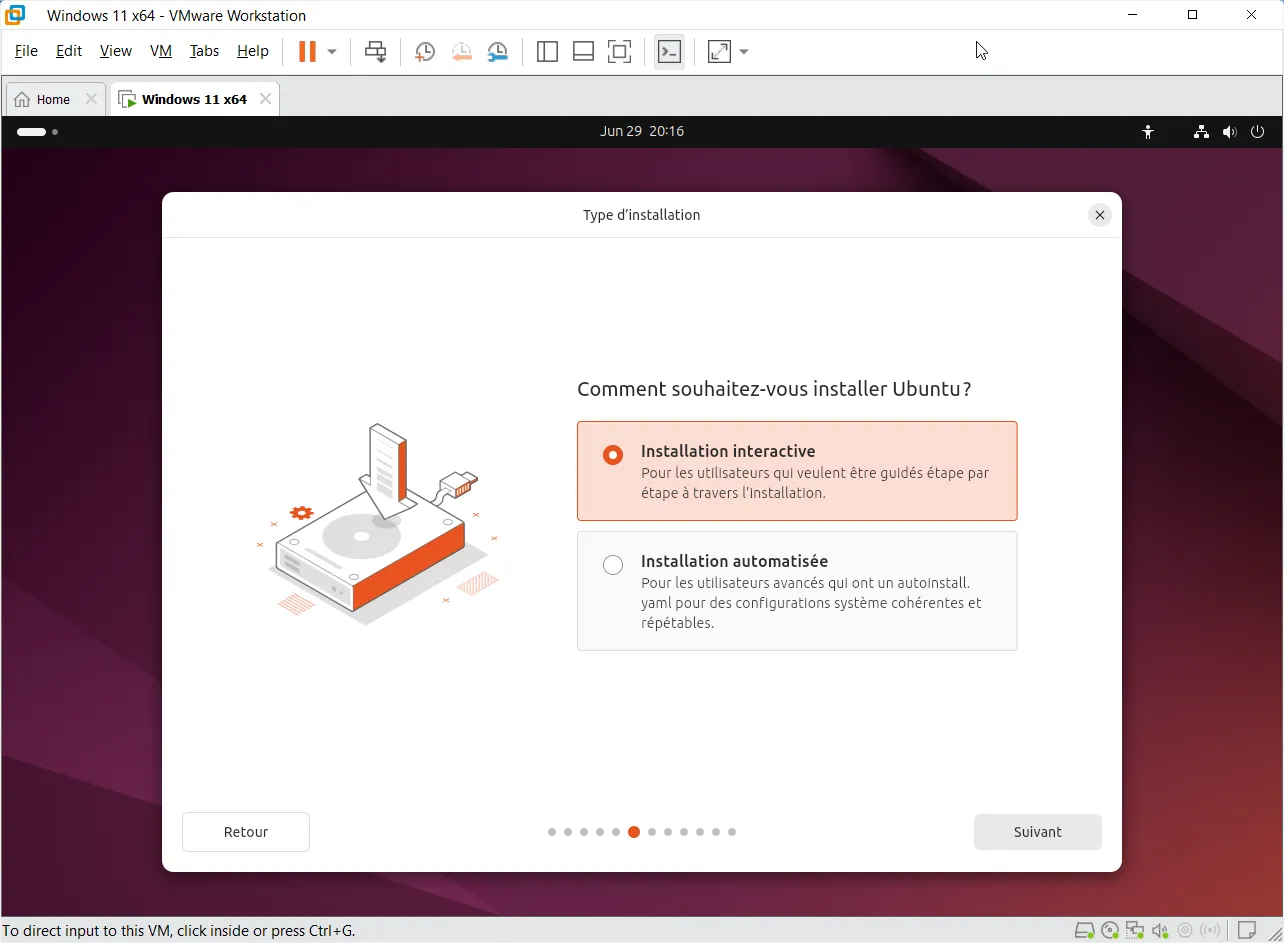Viewport: 1284px width, 943px height.
Task: Revert VM to previous snapshot icon
Action: click(x=461, y=52)
